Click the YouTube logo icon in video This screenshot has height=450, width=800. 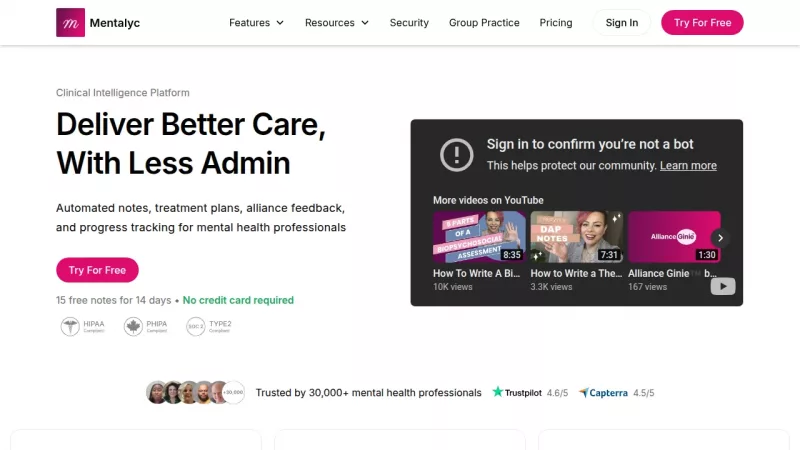[722, 287]
